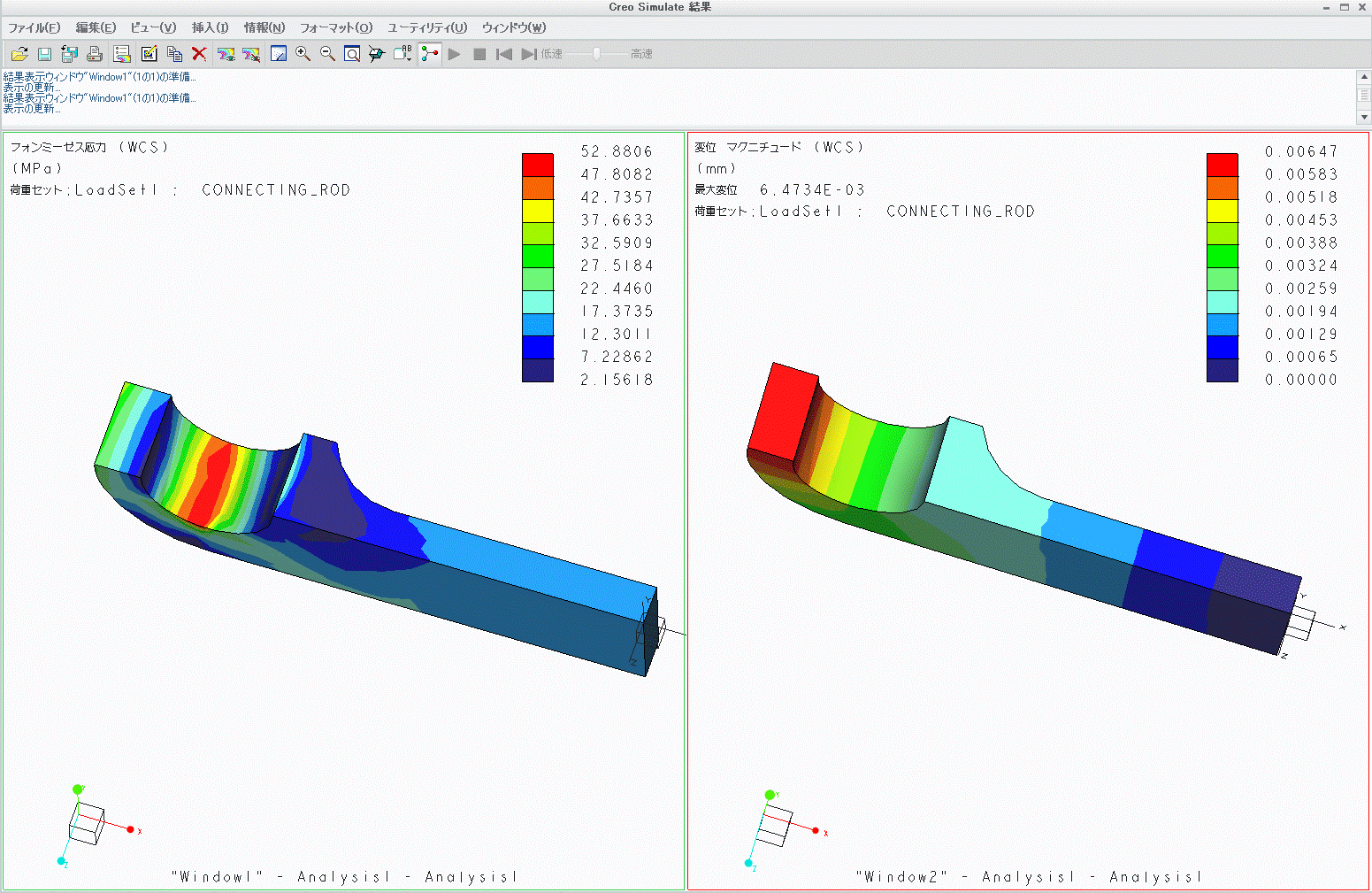Click the Open folder icon

[19, 54]
